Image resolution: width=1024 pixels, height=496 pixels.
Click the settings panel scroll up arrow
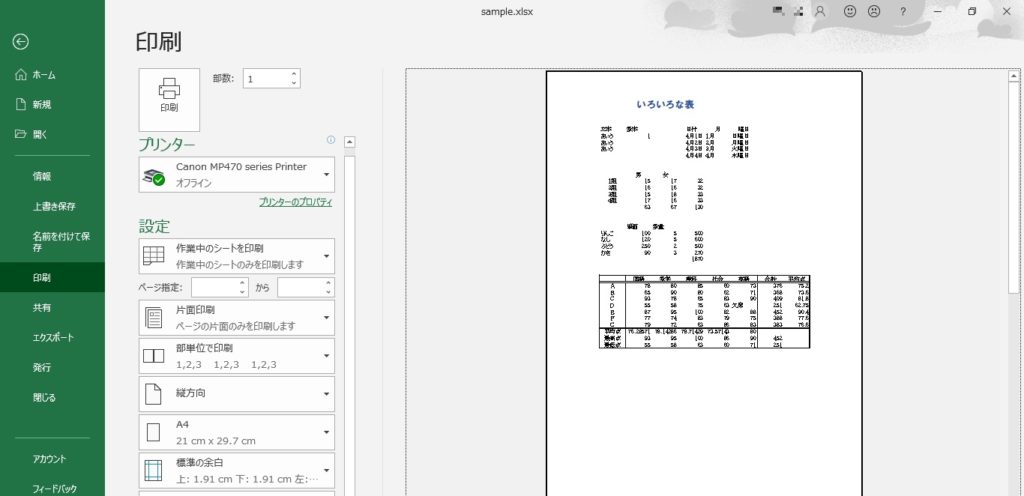(x=350, y=142)
